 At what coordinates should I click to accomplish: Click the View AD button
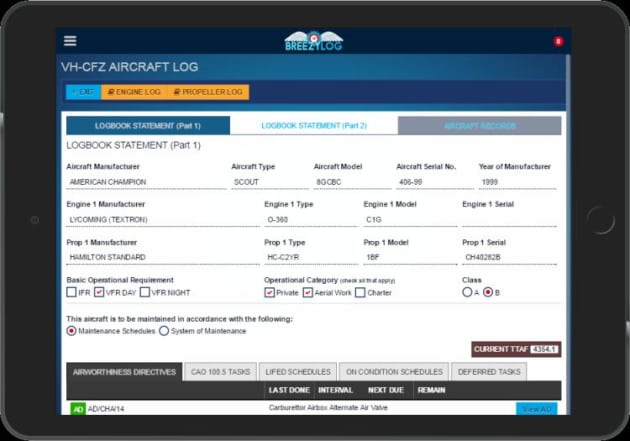click(x=536, y=409)
